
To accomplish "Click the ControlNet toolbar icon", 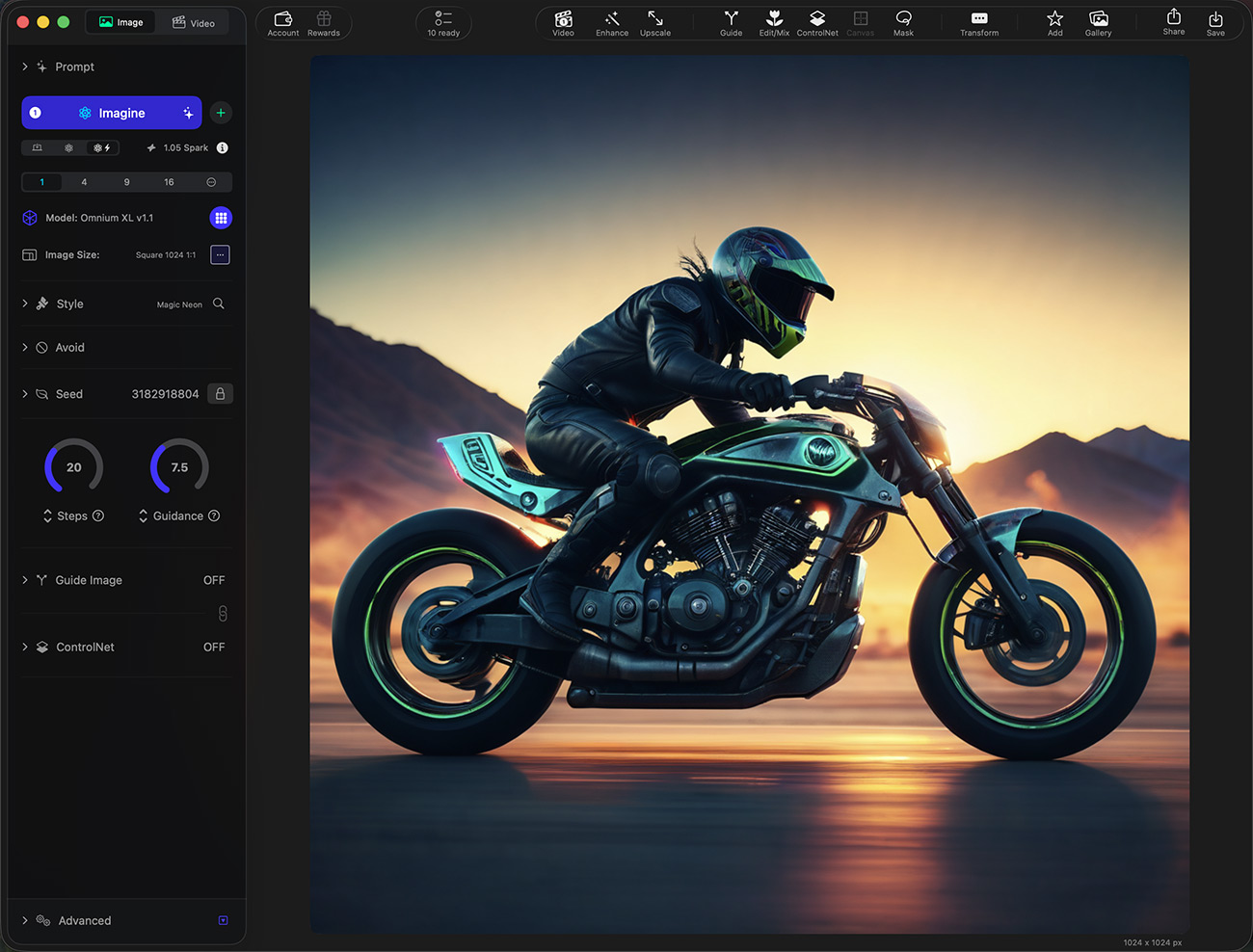I will 817,23.
